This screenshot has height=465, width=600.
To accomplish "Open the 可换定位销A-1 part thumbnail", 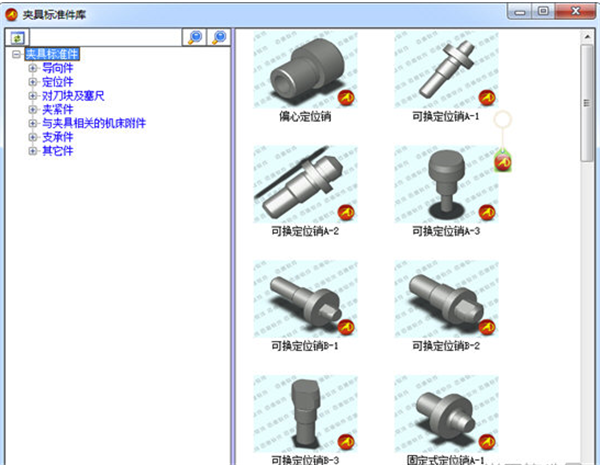I will (x=446, y=70).
